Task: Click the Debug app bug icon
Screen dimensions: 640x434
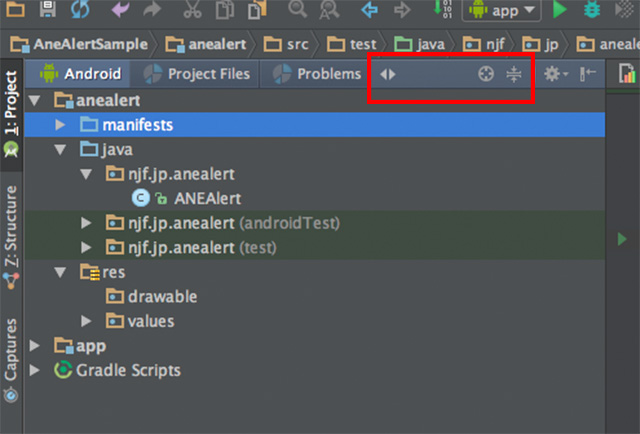Action: click(592, 9)
